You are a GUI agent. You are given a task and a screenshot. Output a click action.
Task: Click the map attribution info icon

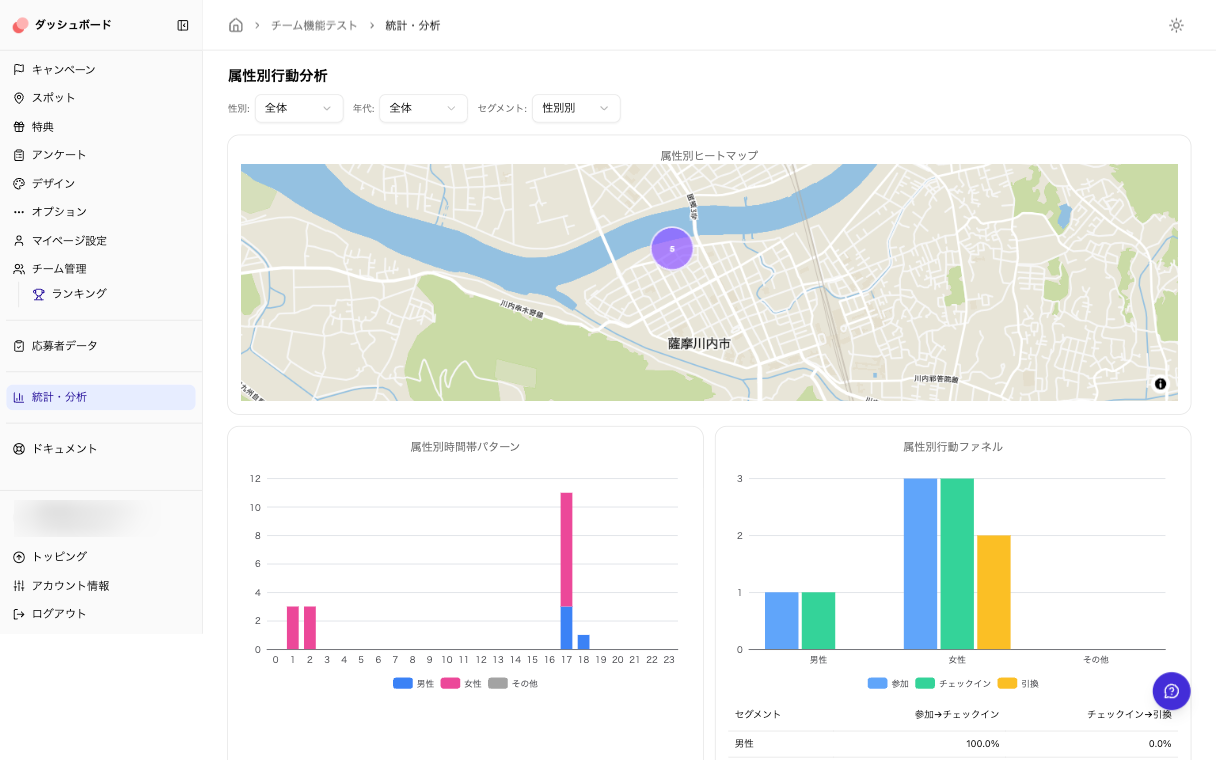1161,384
